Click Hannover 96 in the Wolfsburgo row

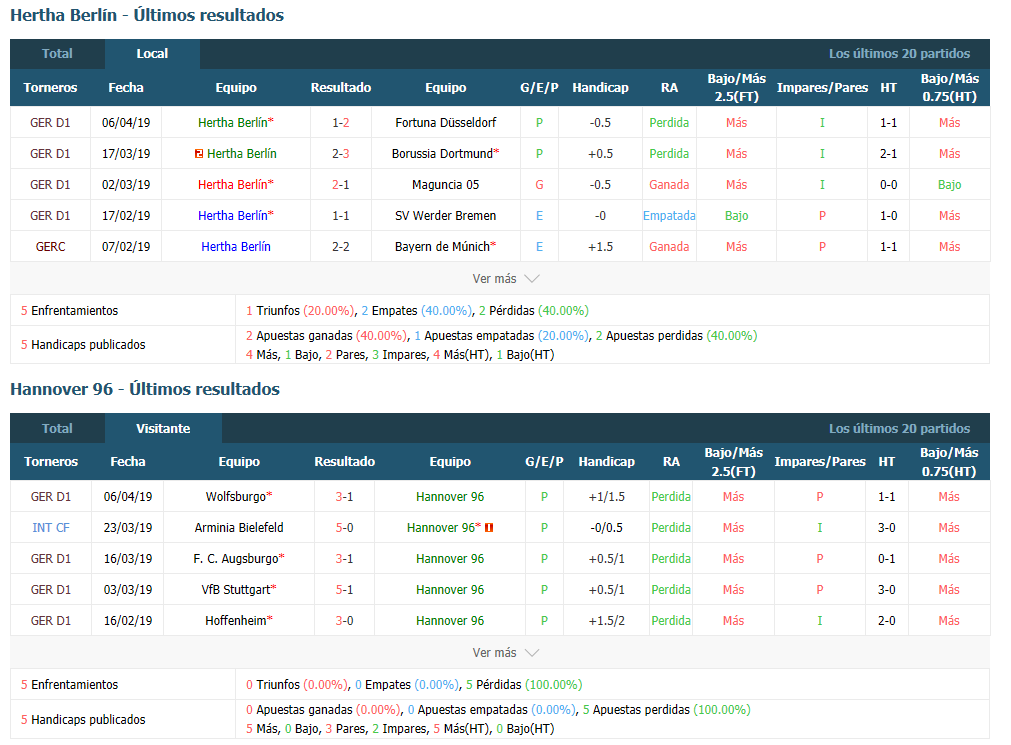450,497
